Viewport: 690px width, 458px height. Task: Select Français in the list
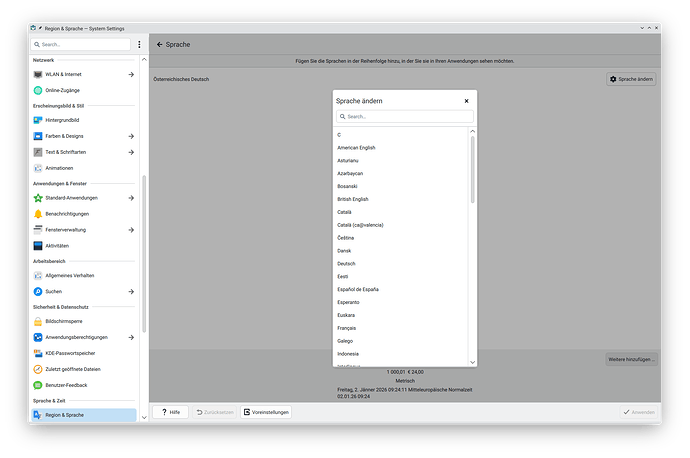tap(401, 328)
